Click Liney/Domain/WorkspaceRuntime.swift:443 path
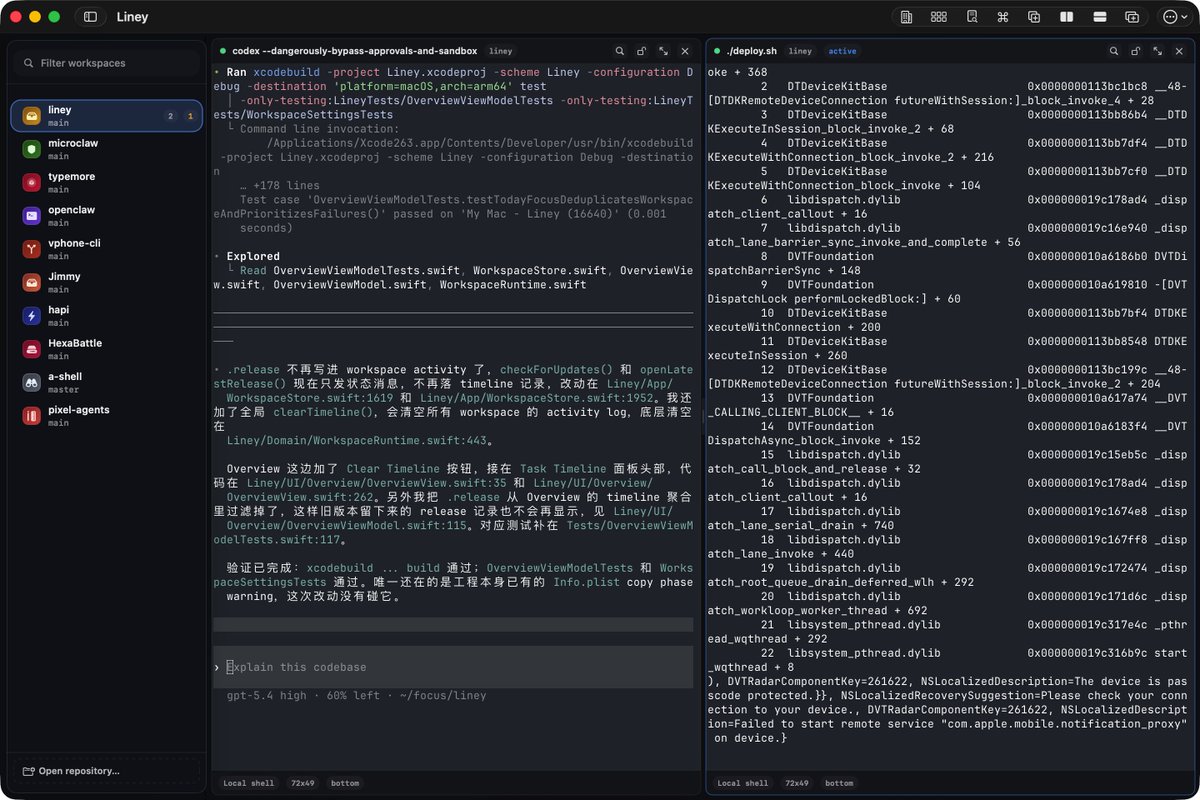Viewport: 1200px width, 800px height. (x=356, y=440)
